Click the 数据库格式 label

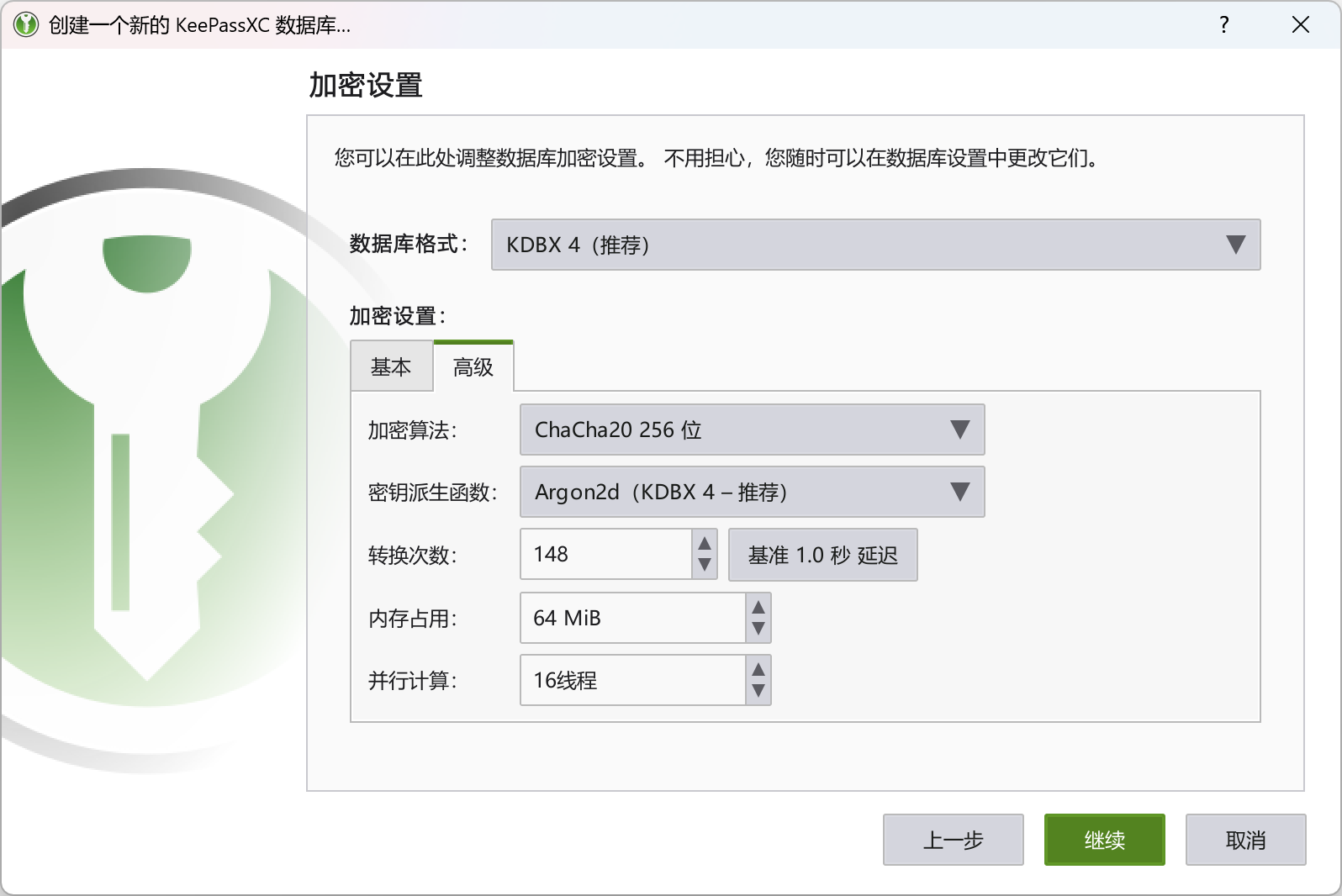(409, 244)
